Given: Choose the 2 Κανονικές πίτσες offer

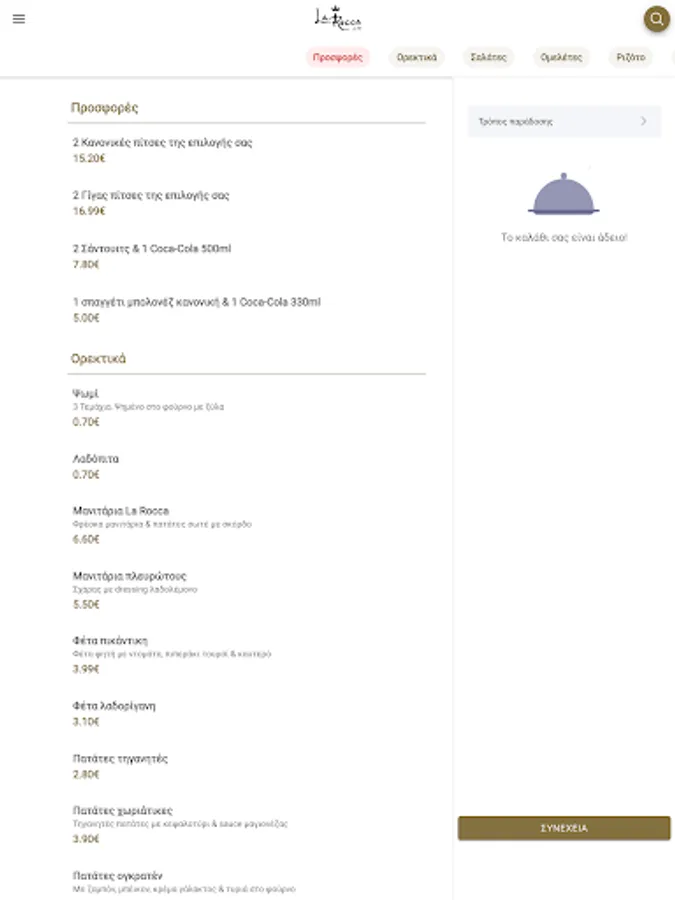Looking at the screenshot, I should pos(163,150).
